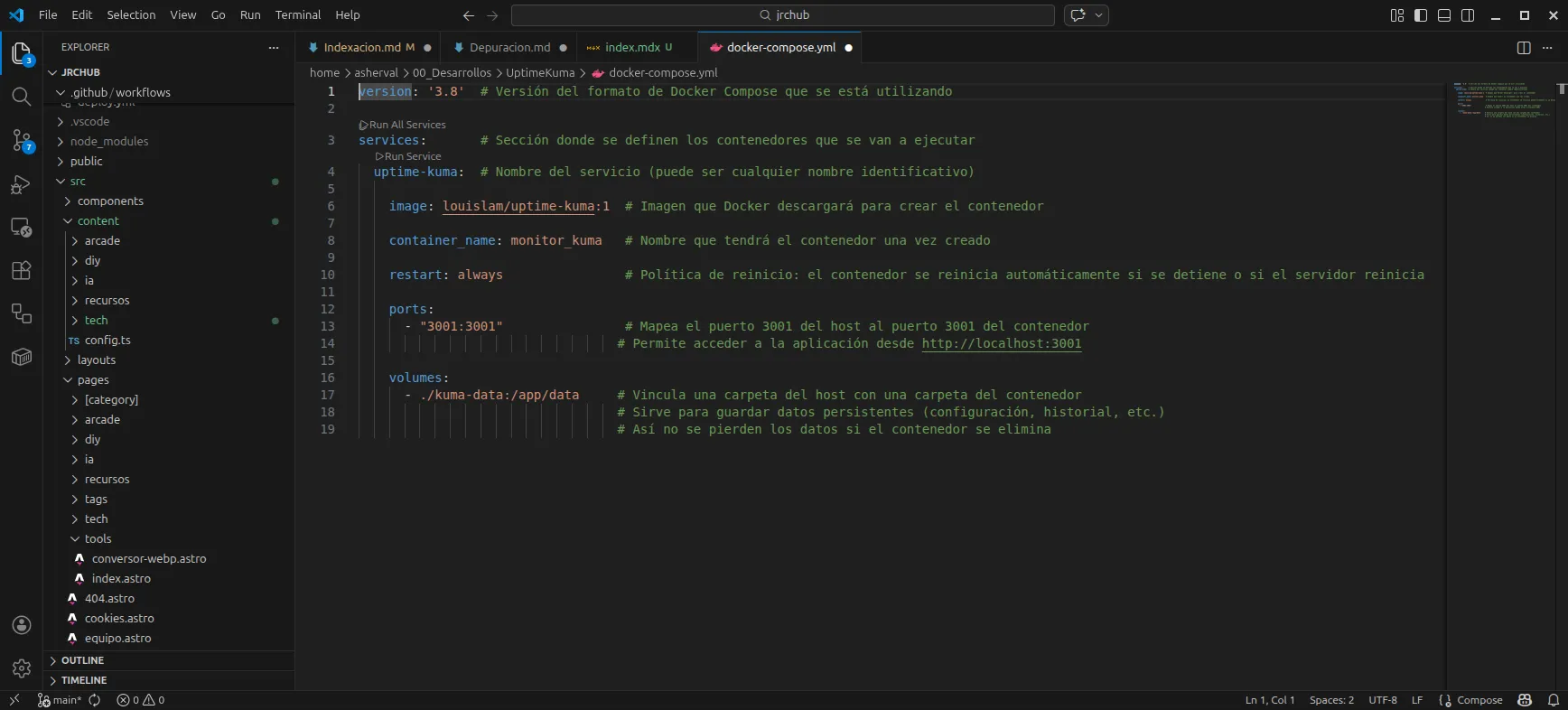The height and width of the screenshot is (710, 1568).
Task: Open the Accounts icon
Action: [22, 625]
